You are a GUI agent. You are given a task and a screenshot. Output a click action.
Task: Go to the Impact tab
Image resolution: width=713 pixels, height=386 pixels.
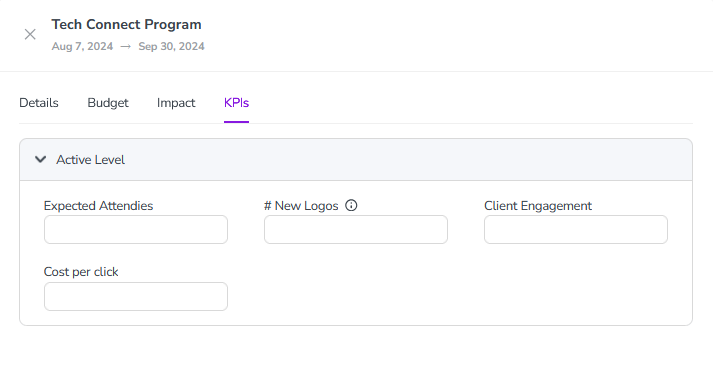(x=176, y=103)
